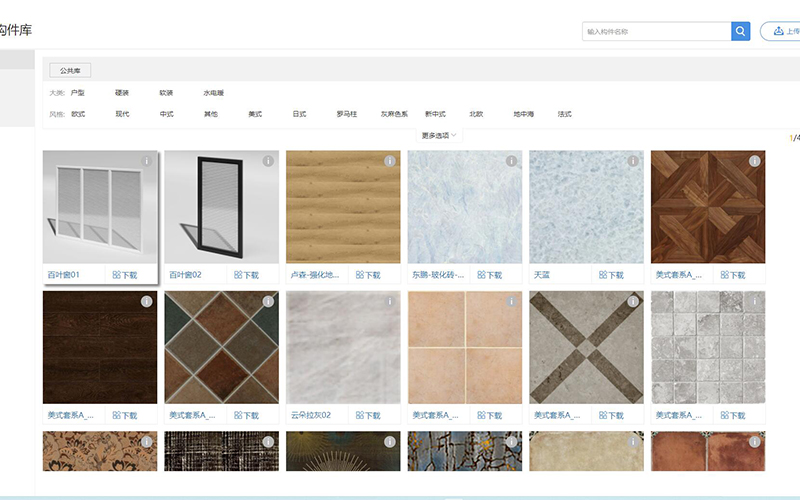The image size is (800, 500).
Task: Info icon on diamond brown-green tile thumbnail
Action: tap(268, 302)
